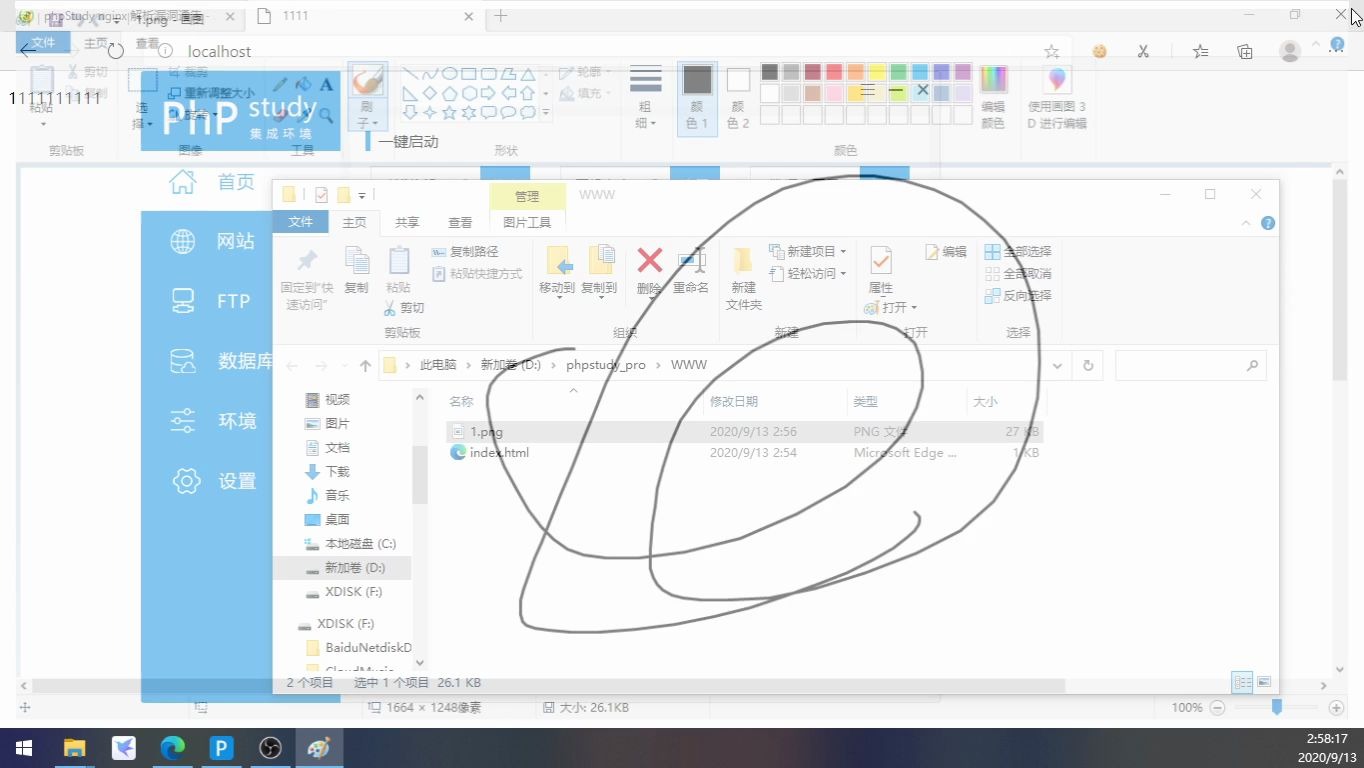Image resolution: width=1364 pixels, height=768 pixels.
Task: Click 使用画图 3D 进行编辑 in Paint
Action: click(1056, 98)
